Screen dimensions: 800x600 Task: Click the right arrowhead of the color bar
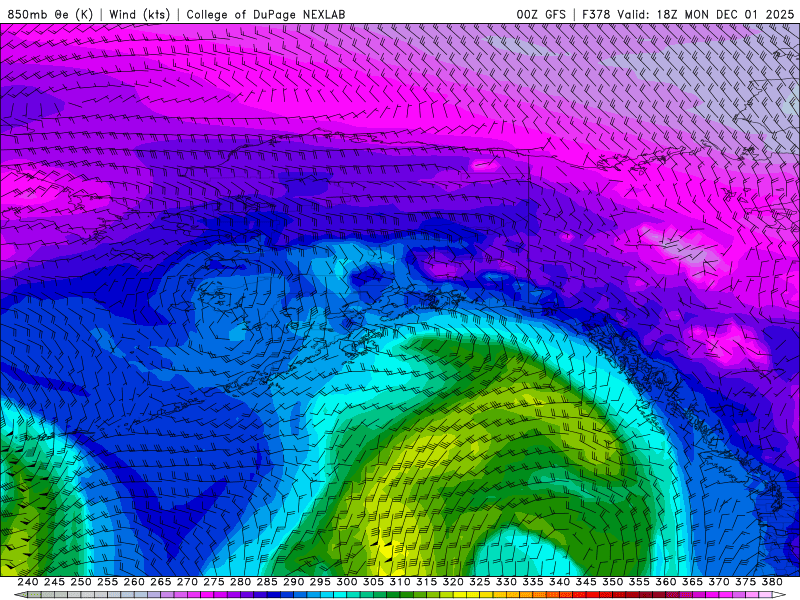point(779,595)
